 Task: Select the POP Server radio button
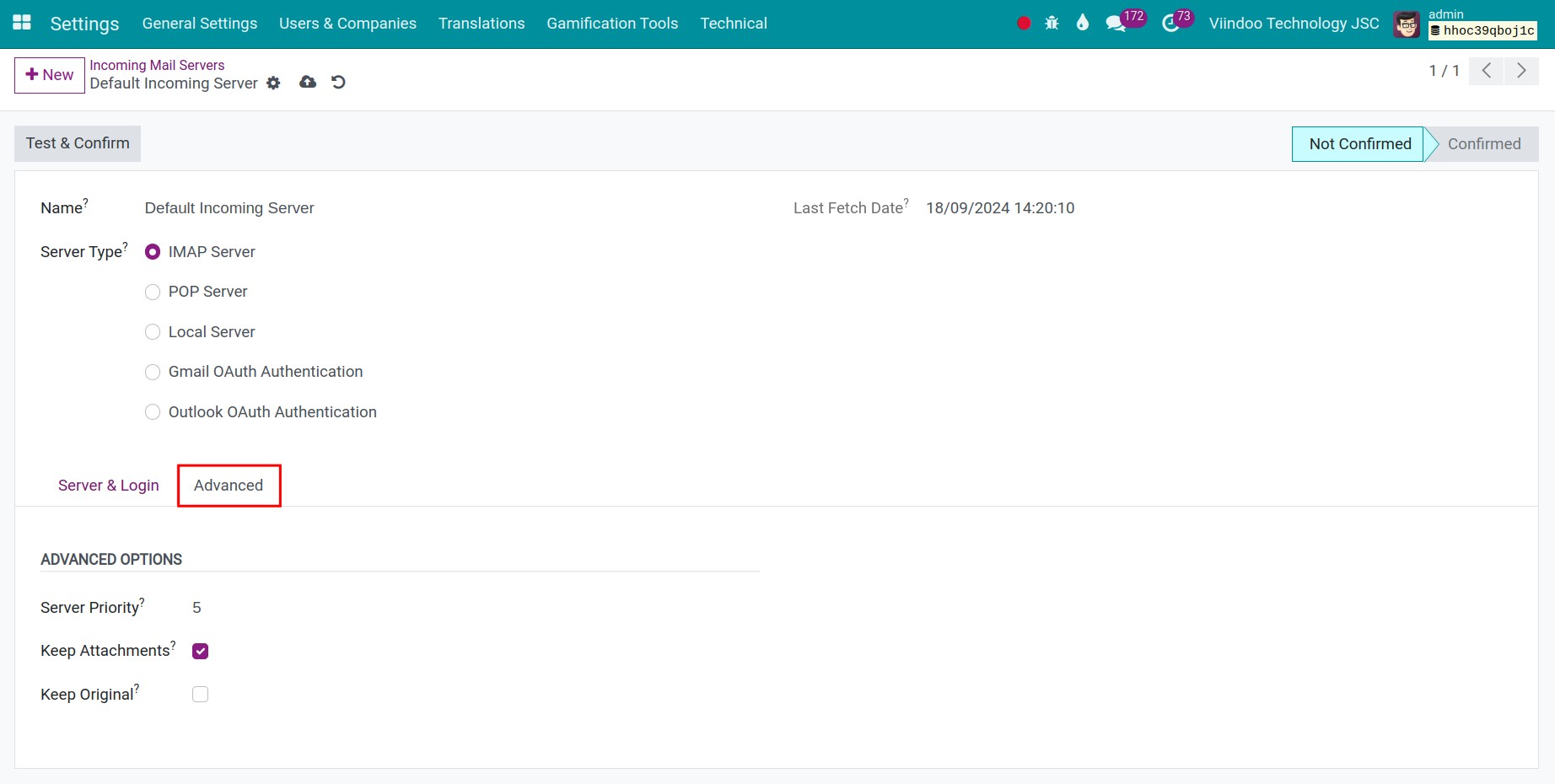point(153,292)
